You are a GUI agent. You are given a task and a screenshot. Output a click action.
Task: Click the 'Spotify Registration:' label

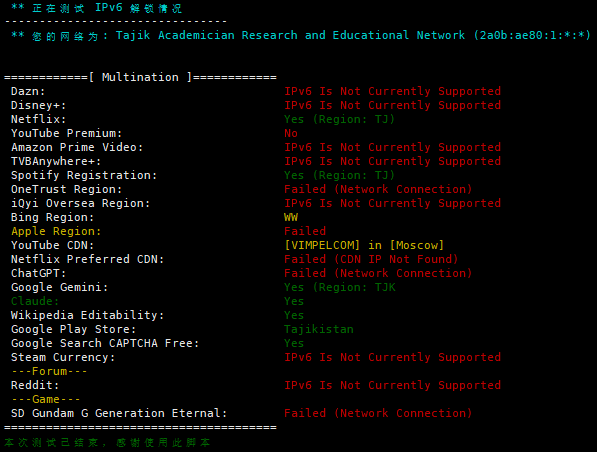84,175
